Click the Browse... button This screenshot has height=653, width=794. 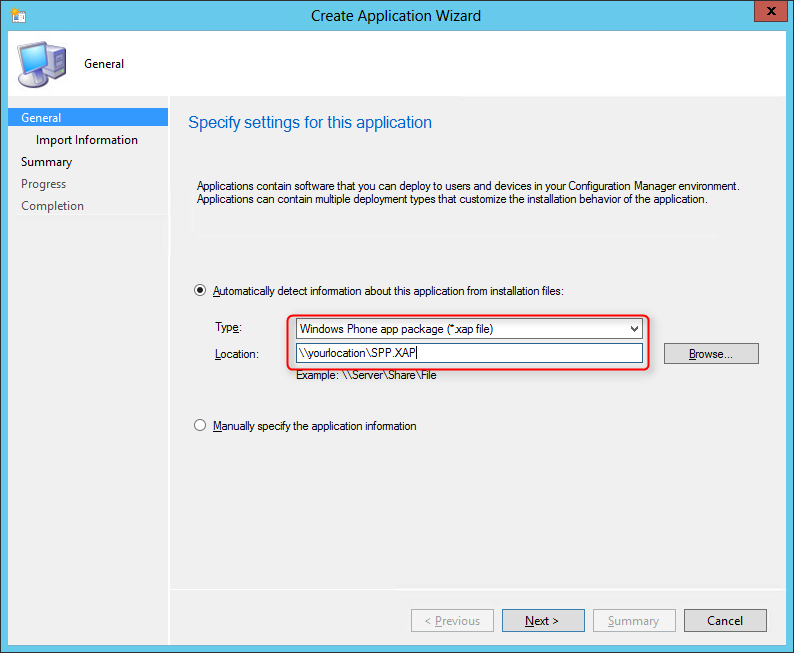711,354
